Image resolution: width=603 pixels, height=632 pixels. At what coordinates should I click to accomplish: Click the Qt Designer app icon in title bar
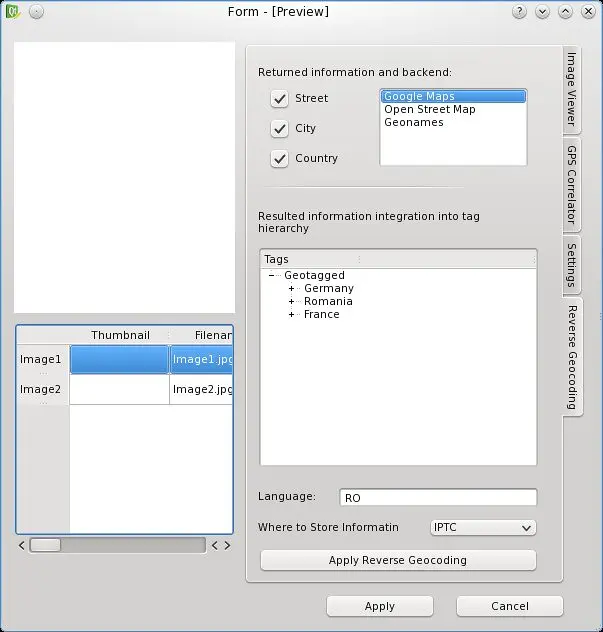point(12,11)
